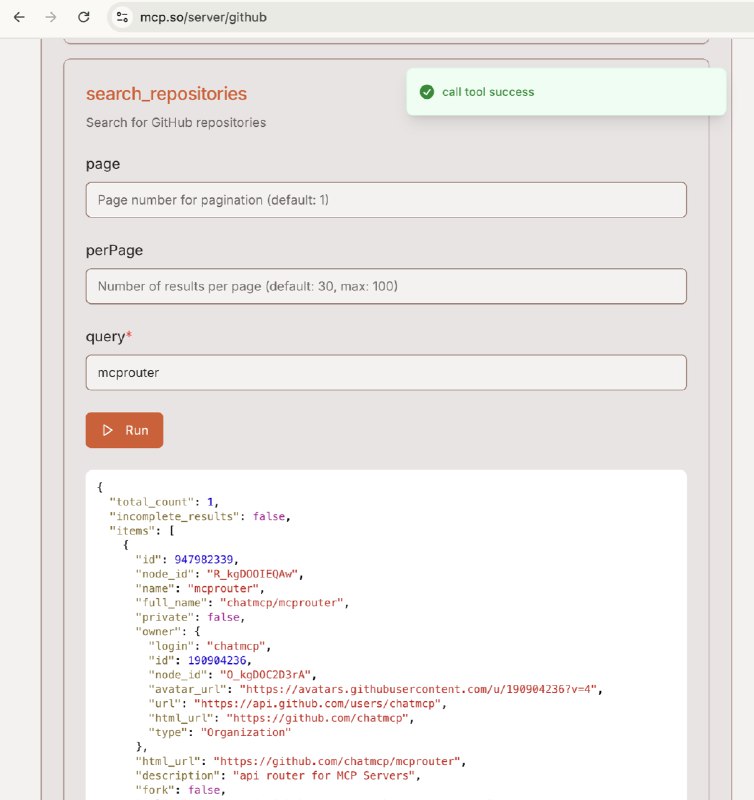
Task: Click the play triangle icon on Run
Action: [x=108, y=430]
